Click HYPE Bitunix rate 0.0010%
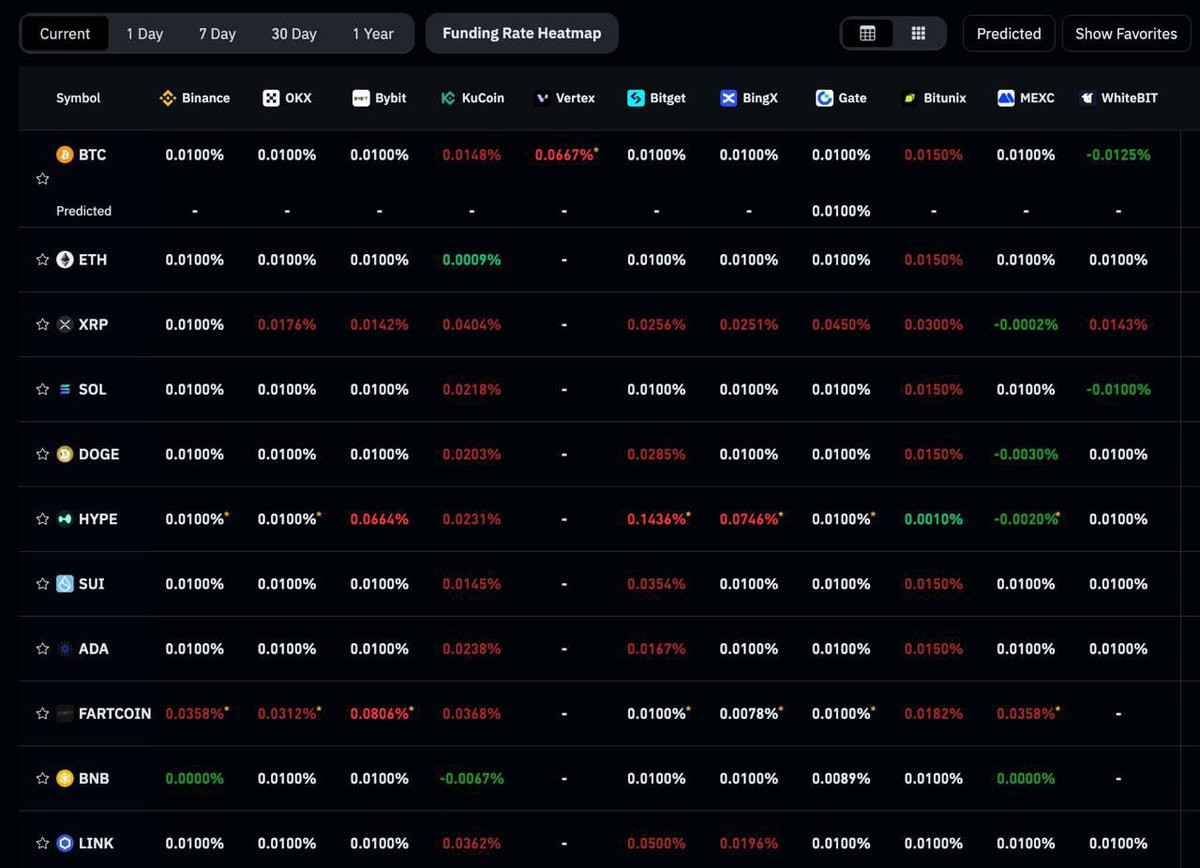Screen dimensions: 1200x868 pos(934,519)
